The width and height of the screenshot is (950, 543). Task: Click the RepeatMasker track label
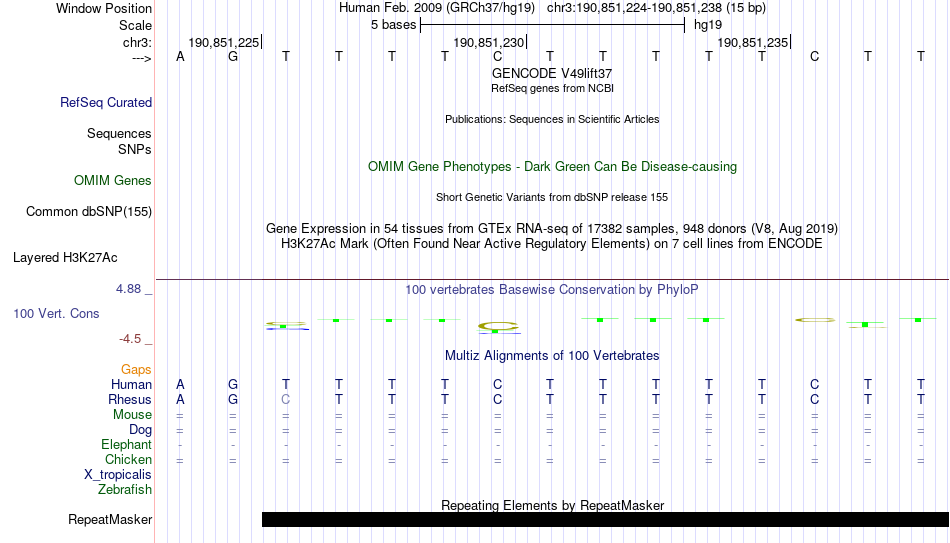(x=110, y=519)
